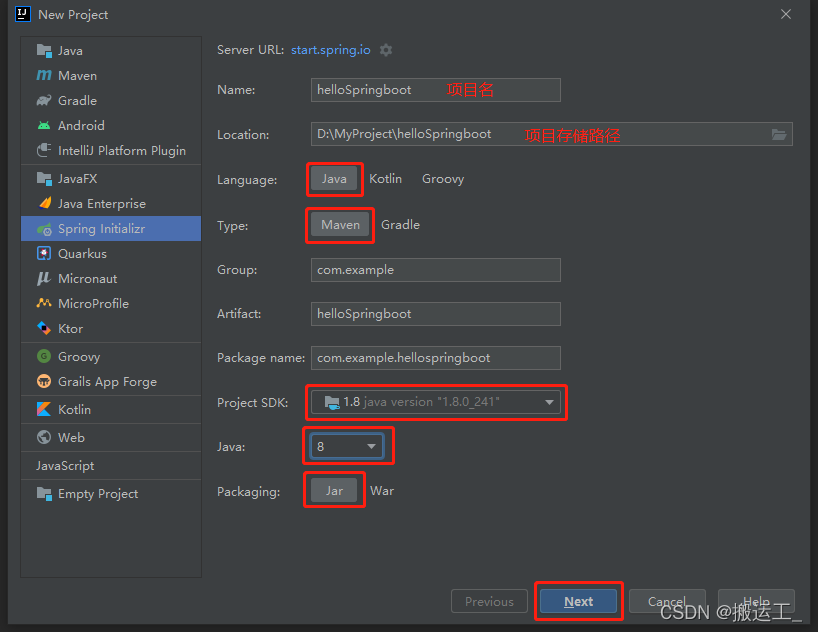Select War packaging
The width and height of the screenshot is (818, 632).
(382, 491)
